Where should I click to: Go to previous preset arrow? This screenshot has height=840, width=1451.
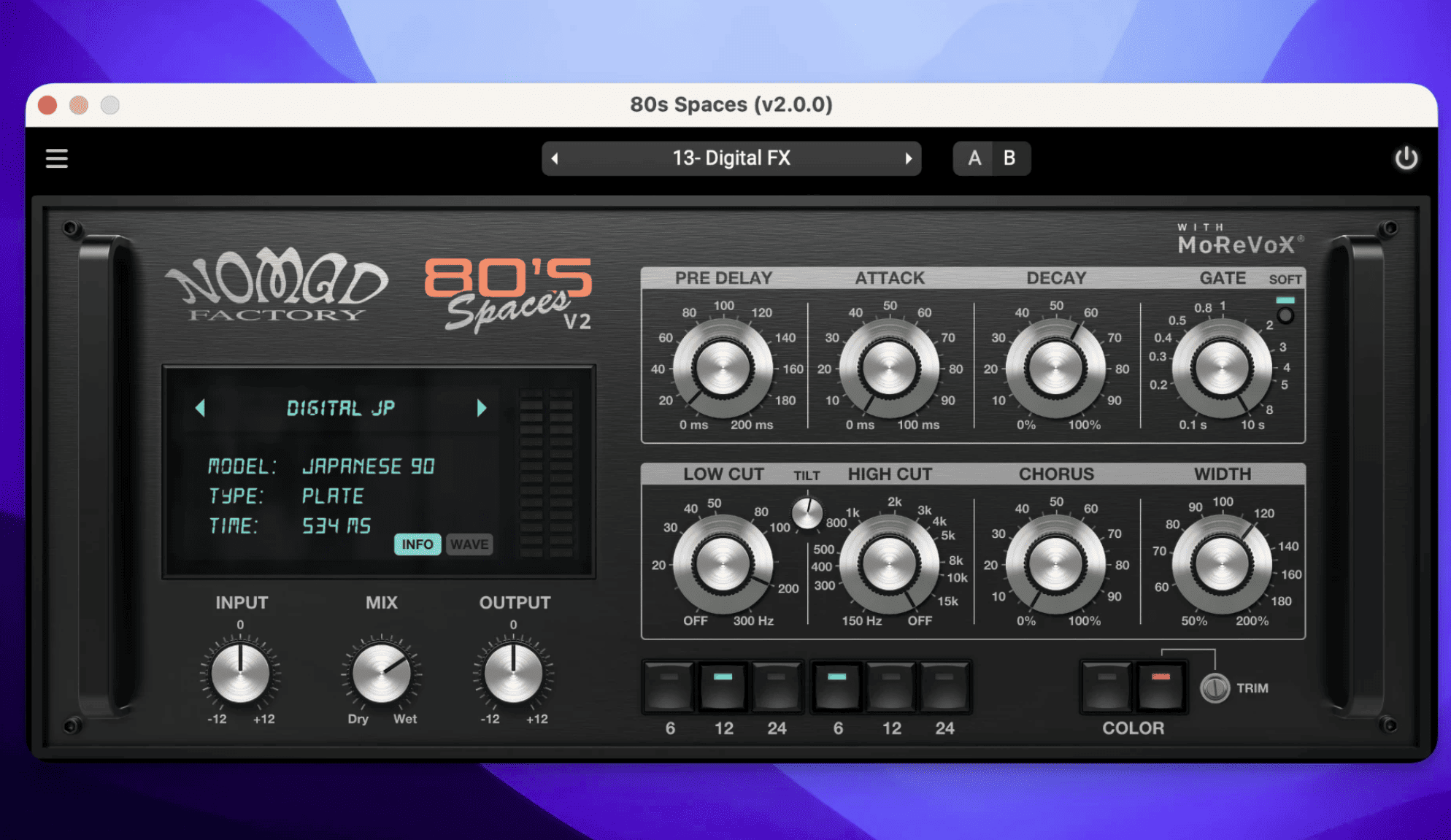(x=555, y=158)
